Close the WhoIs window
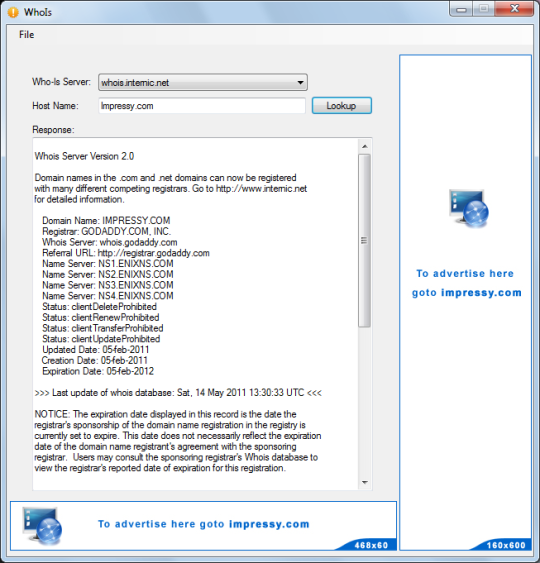 point(514,9)
